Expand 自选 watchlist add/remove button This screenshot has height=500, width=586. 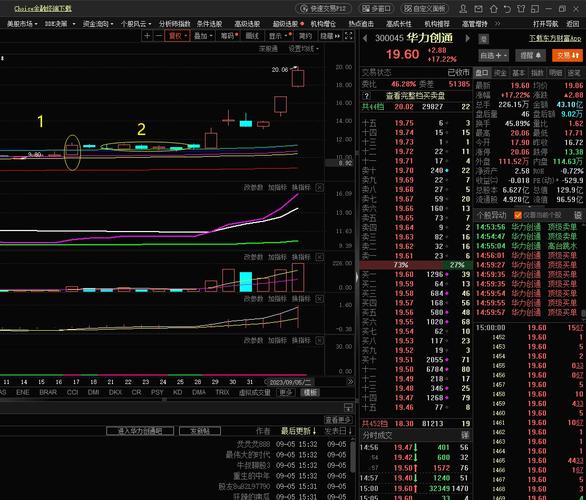click(494, 56)
